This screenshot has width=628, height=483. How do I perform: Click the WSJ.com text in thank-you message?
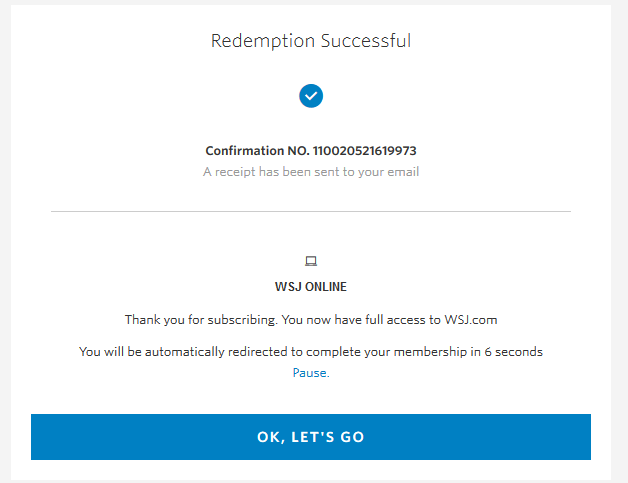pos(471,320)
